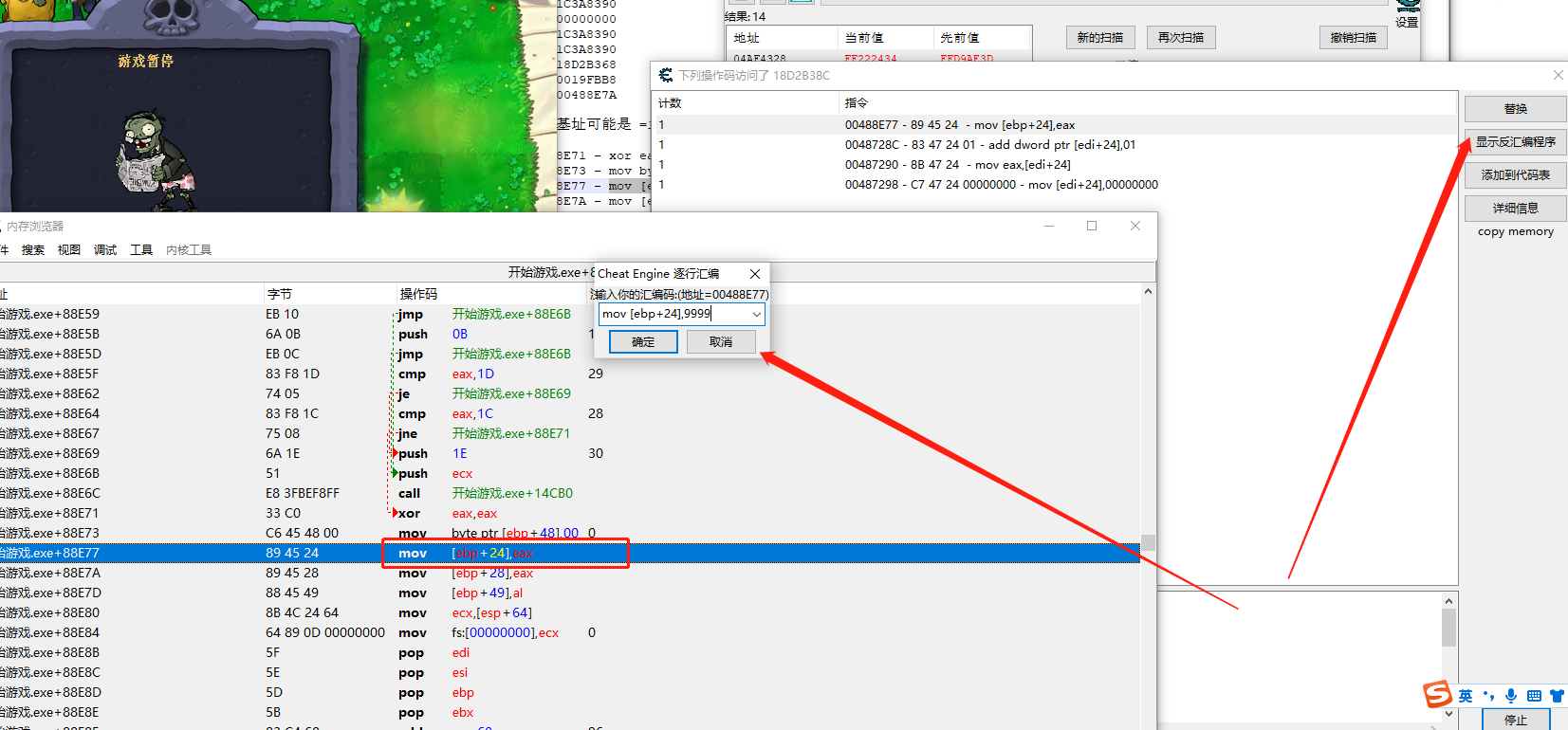Select the row mov [ebp+49],al
The height and width of the screenshot is (730, 1568).
[x=569, y=593]
